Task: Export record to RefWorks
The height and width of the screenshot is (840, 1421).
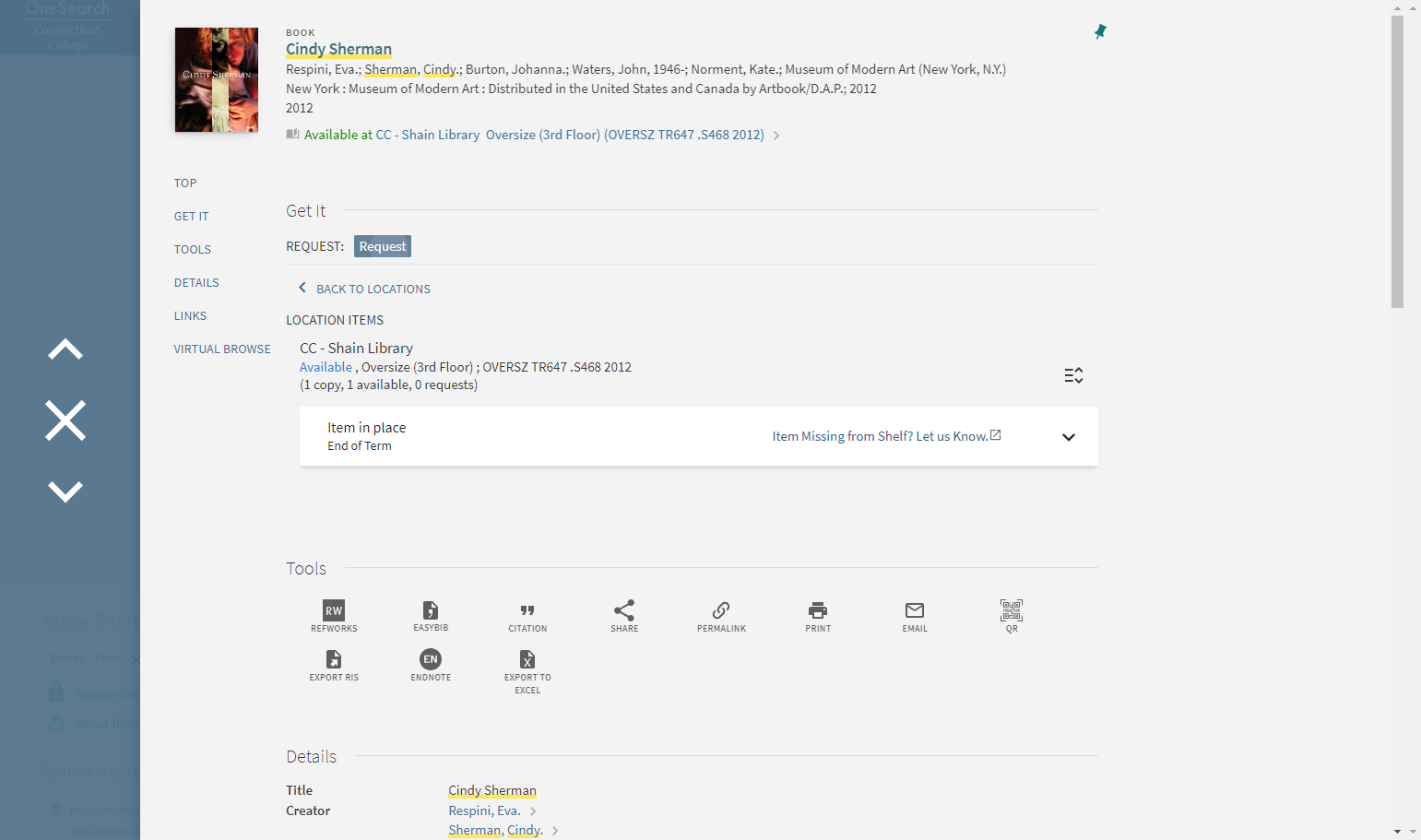Action: click(x=334, y=616)
